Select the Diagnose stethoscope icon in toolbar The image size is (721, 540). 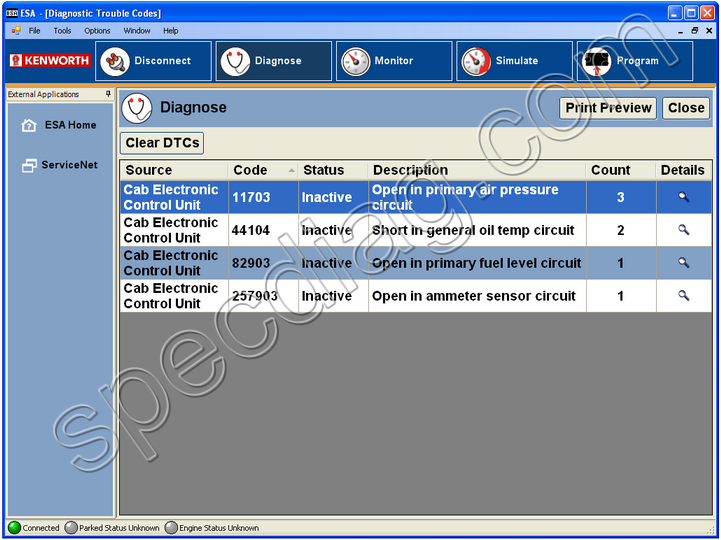(x=235, y=61)
